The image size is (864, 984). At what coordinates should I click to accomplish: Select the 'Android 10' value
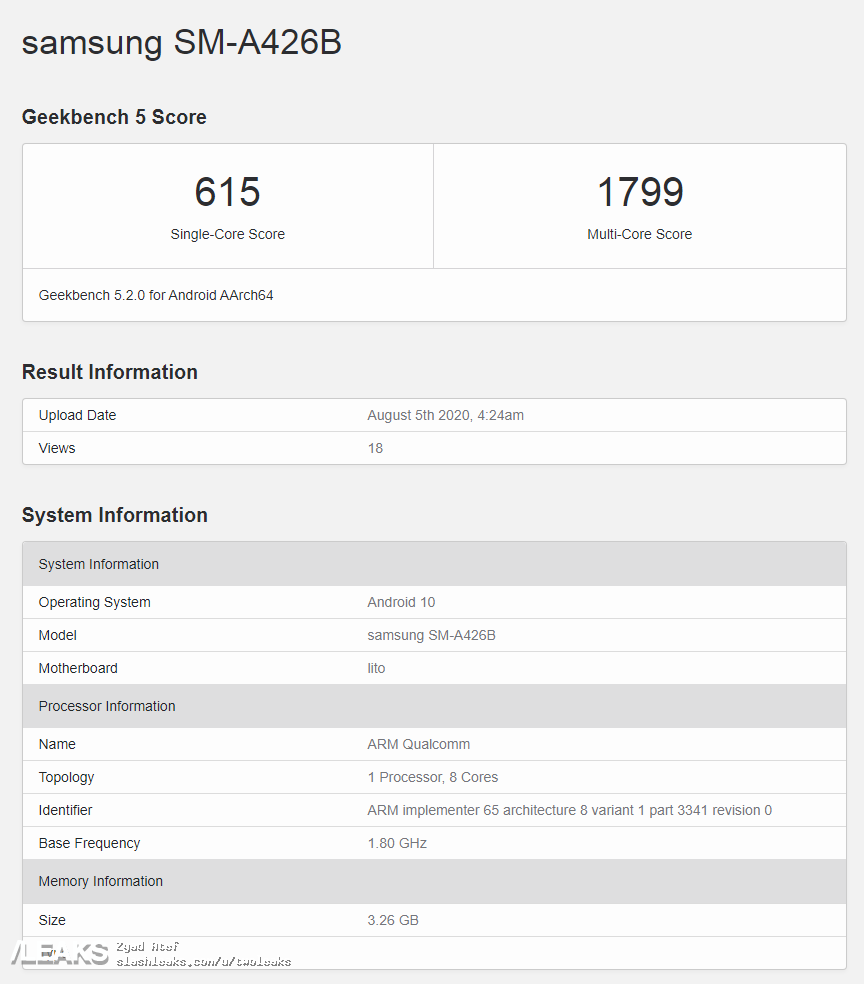(401, 602)
